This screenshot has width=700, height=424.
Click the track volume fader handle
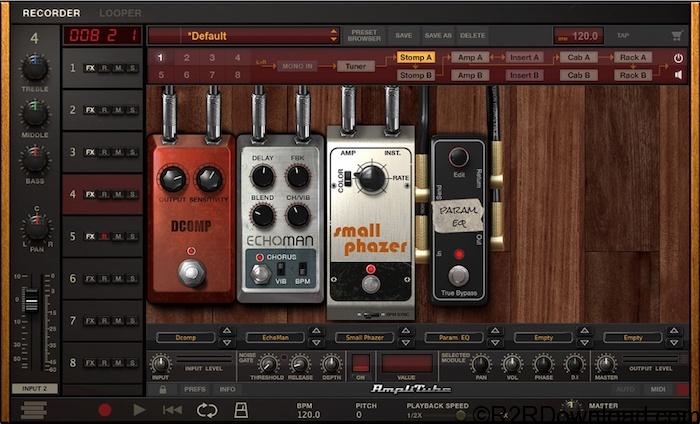(31, 300)
